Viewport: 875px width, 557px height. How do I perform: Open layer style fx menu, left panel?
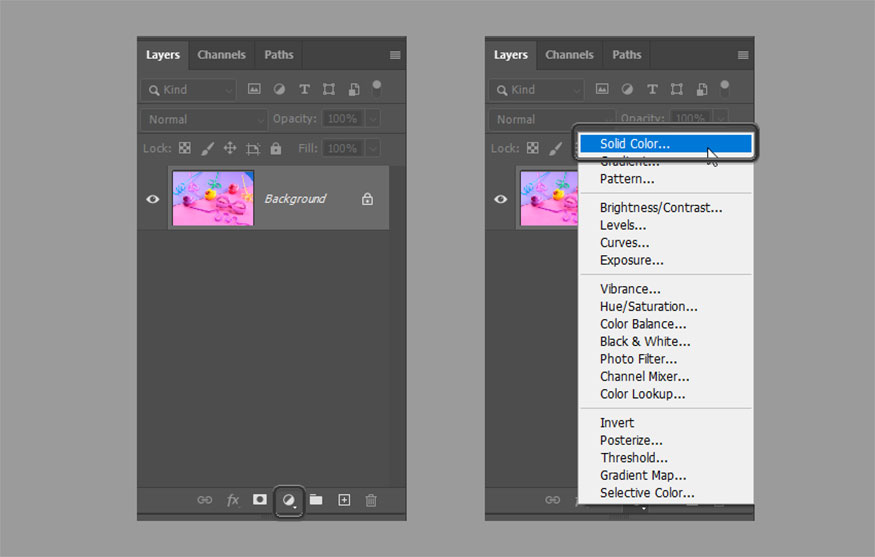(233, 500)
